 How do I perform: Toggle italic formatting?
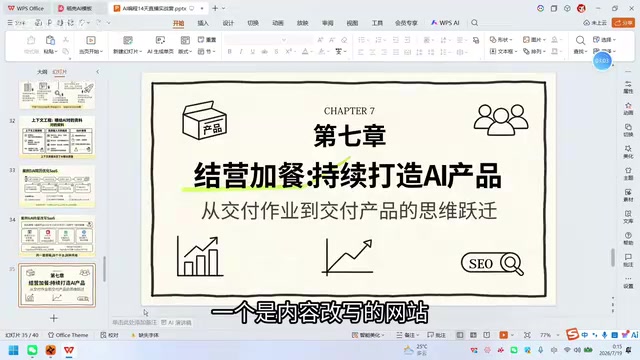[x=241, y=51]
